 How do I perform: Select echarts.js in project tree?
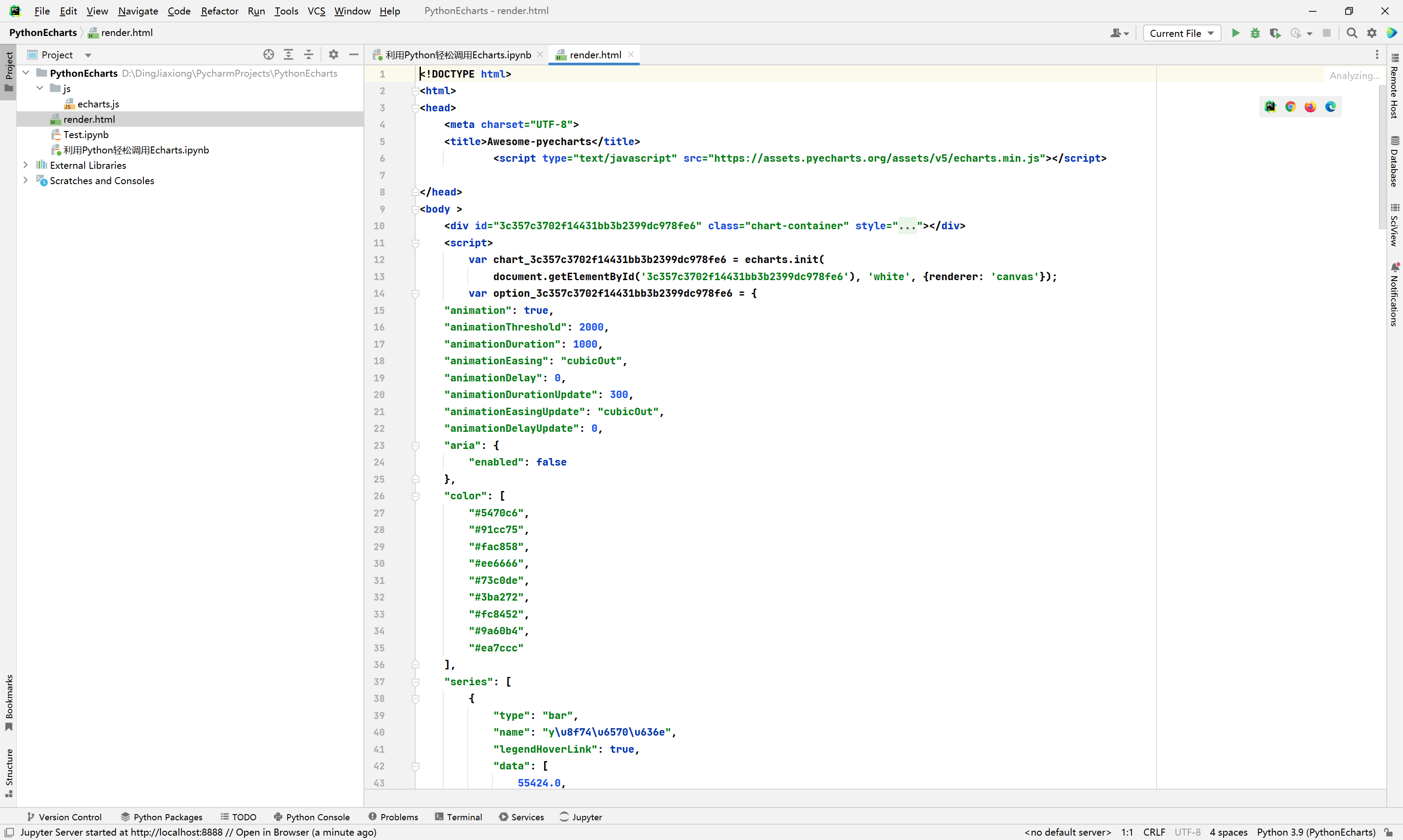point(98,103)
